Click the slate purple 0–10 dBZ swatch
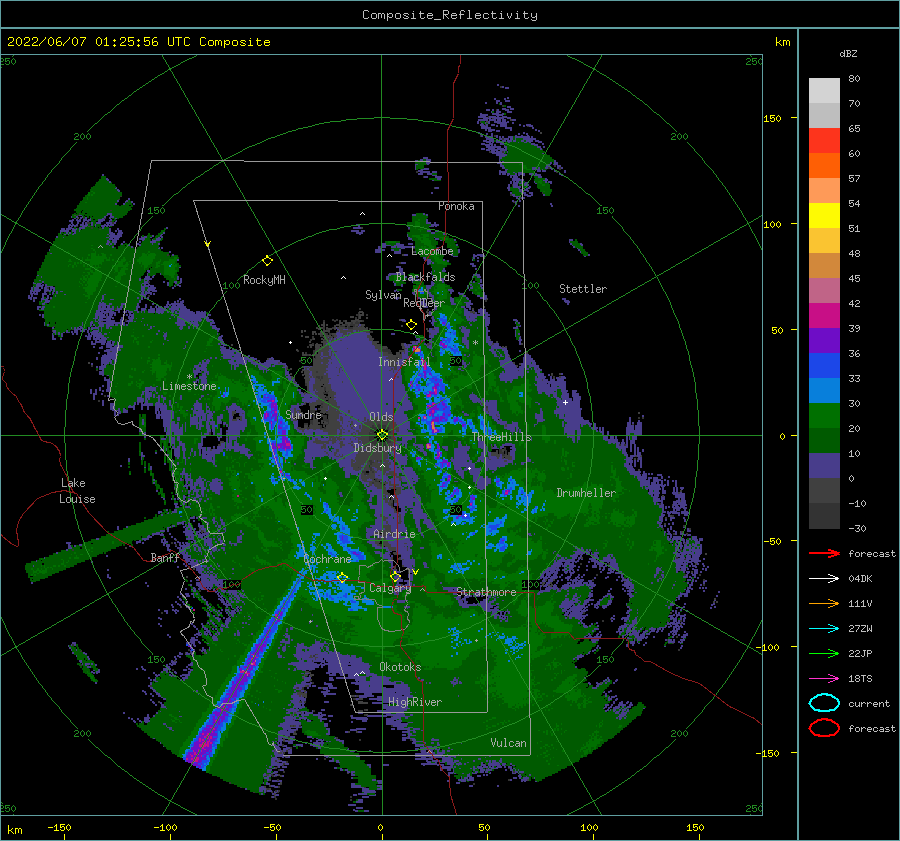 click(824, 466)
